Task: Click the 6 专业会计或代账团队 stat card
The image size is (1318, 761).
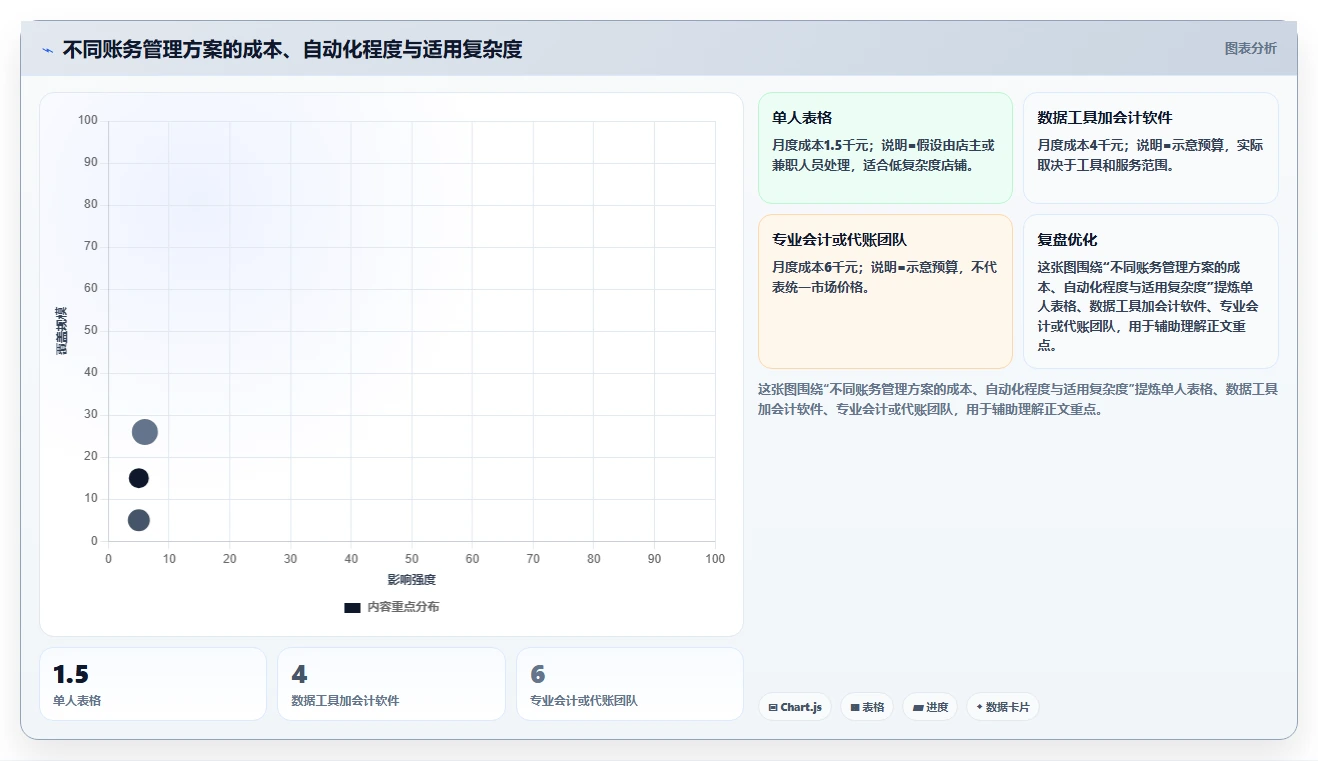Action: click(630, 684)
